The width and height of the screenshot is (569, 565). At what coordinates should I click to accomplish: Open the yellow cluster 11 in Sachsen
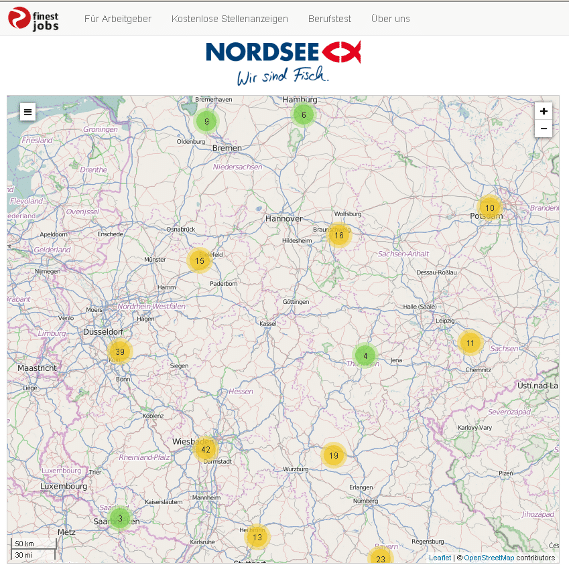click(x=470, y=343)
